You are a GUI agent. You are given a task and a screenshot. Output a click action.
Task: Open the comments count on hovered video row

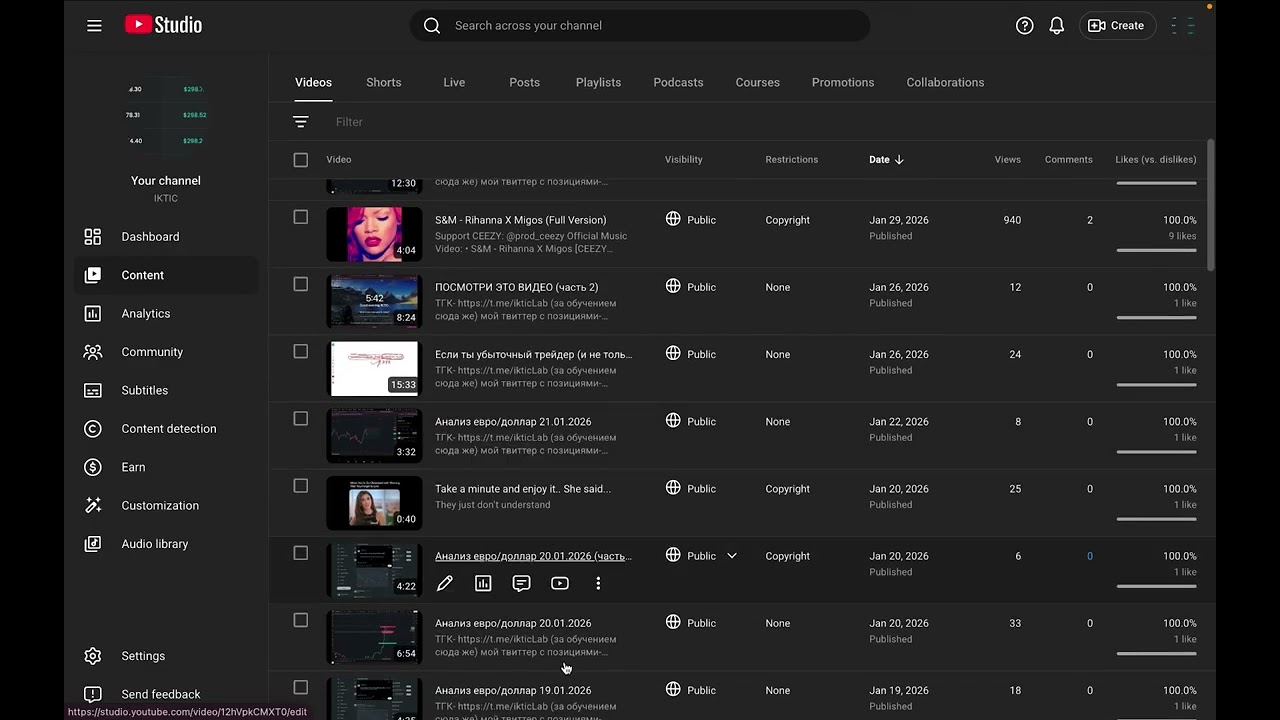pos(1090,556)
